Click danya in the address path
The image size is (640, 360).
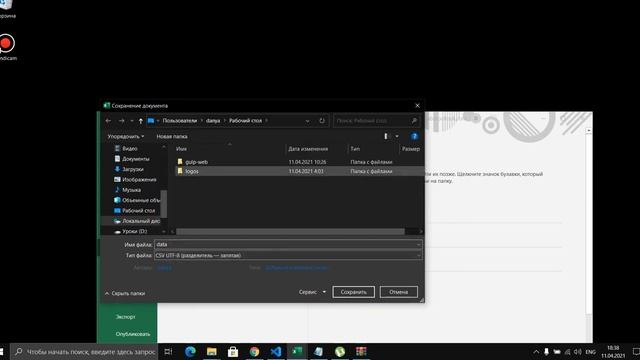click(x=213, y=121)
